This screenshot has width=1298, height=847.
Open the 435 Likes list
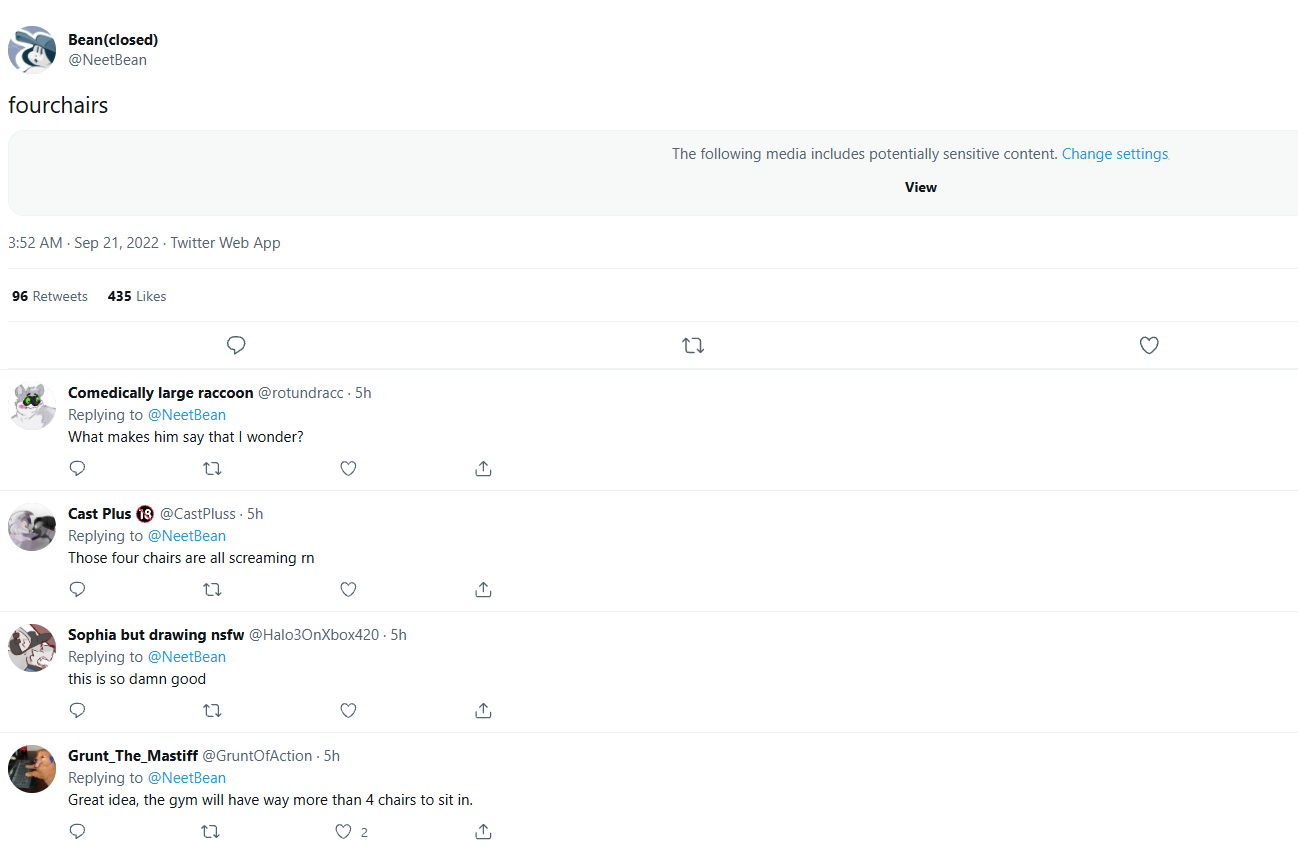[137, 296]
